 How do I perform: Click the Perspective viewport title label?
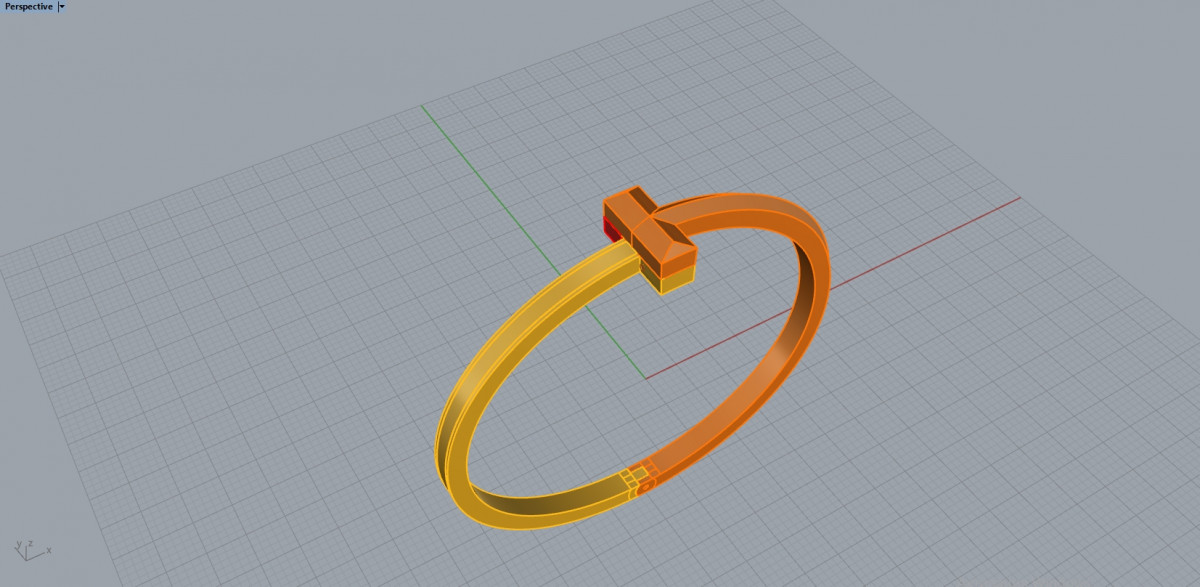point(28,6)
